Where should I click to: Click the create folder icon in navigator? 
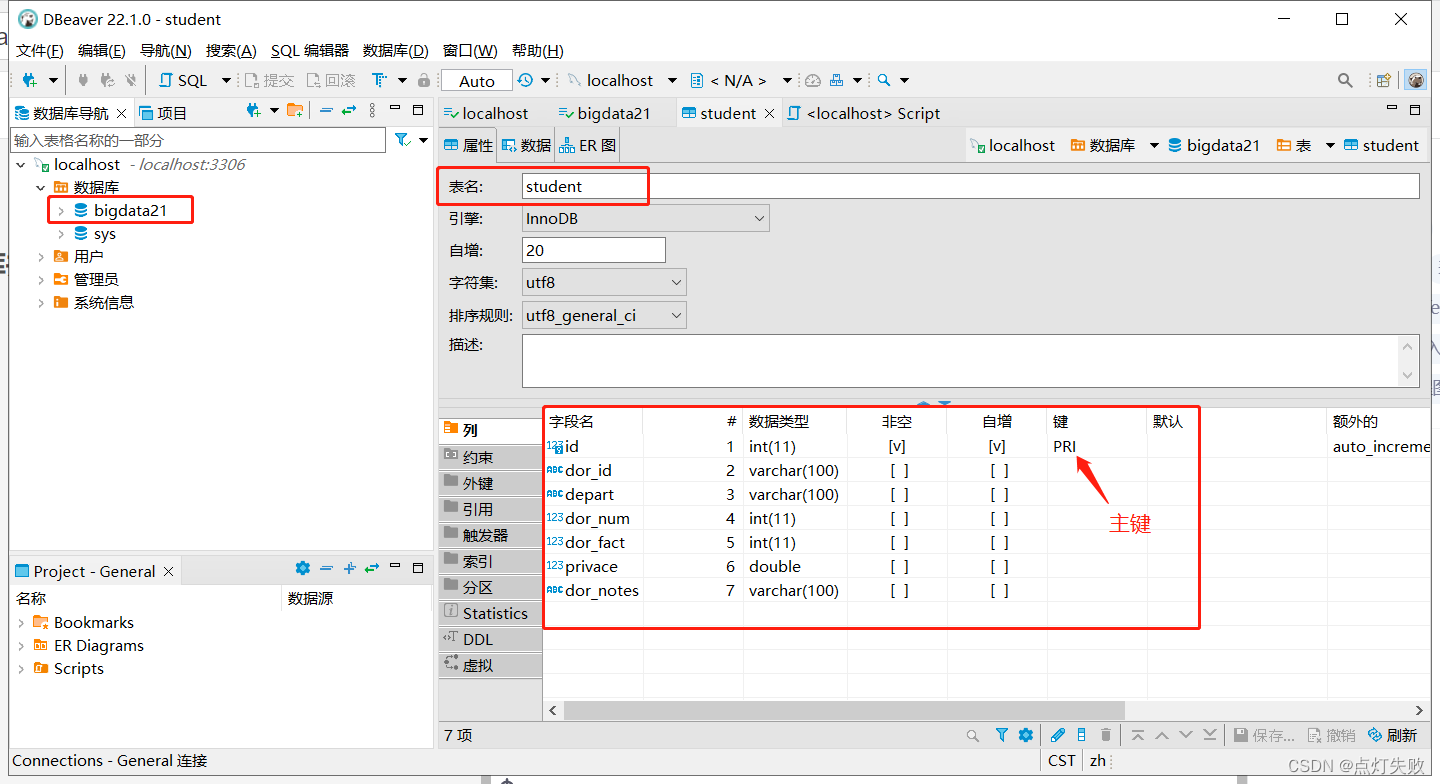pos(295,110)
